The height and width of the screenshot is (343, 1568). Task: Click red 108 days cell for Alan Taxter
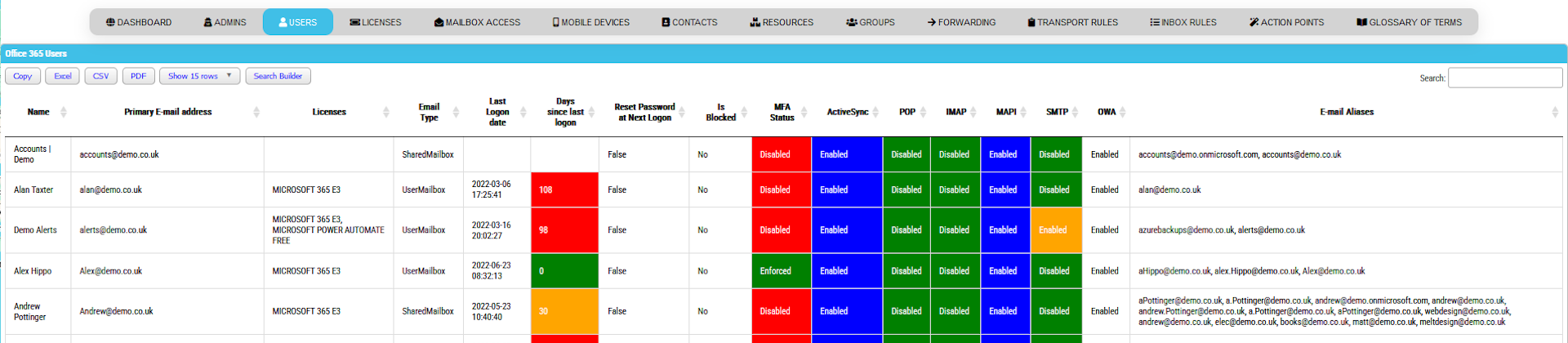click(x=564, y=189)
